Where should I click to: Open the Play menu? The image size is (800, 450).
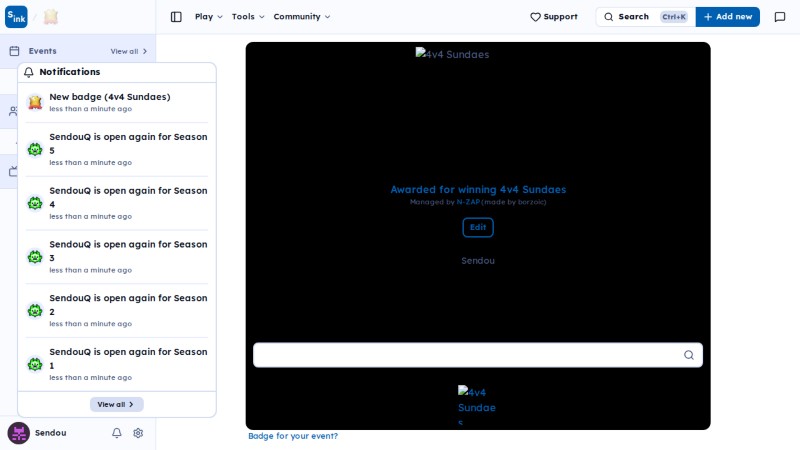209,17
